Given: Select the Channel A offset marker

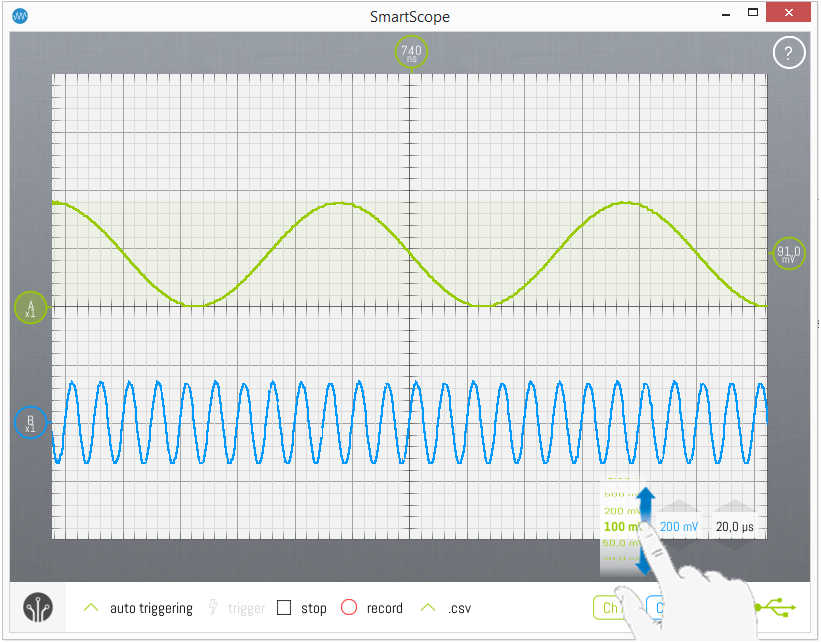Looking at the screenshot, I should pyautogui.click(x=30, y=307).
